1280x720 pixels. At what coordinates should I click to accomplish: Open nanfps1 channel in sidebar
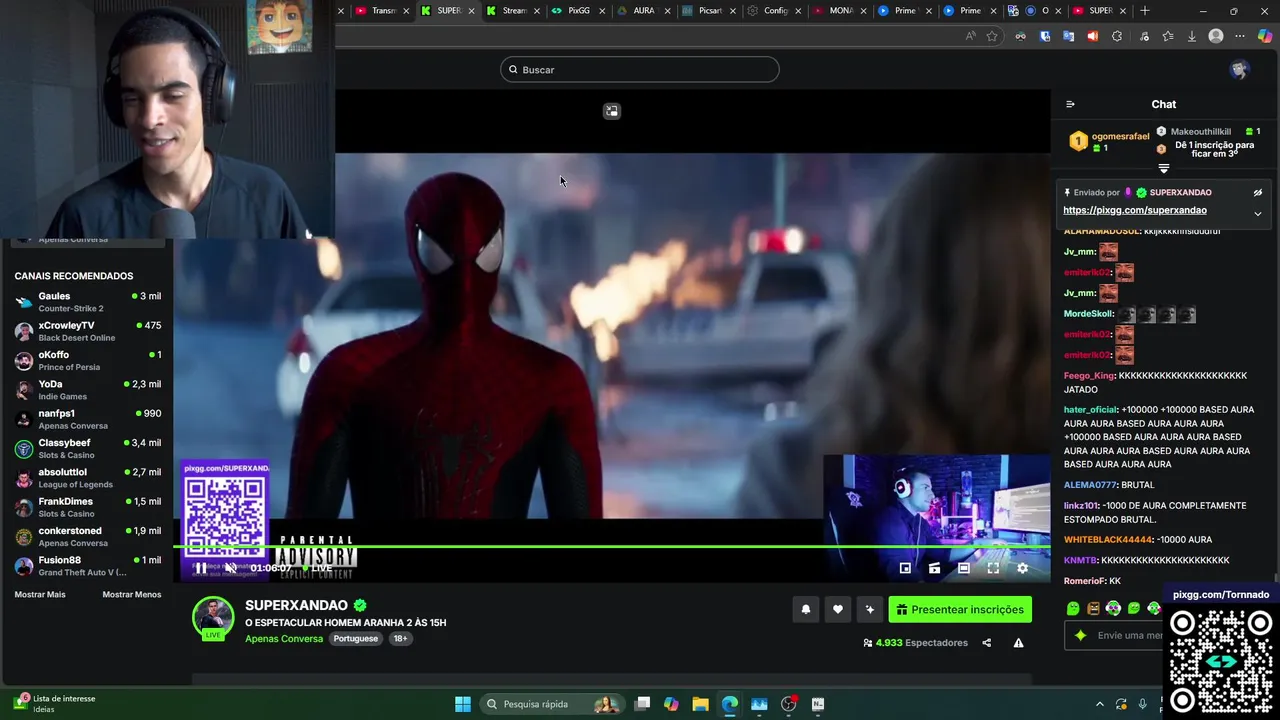(x=88, y=419)
